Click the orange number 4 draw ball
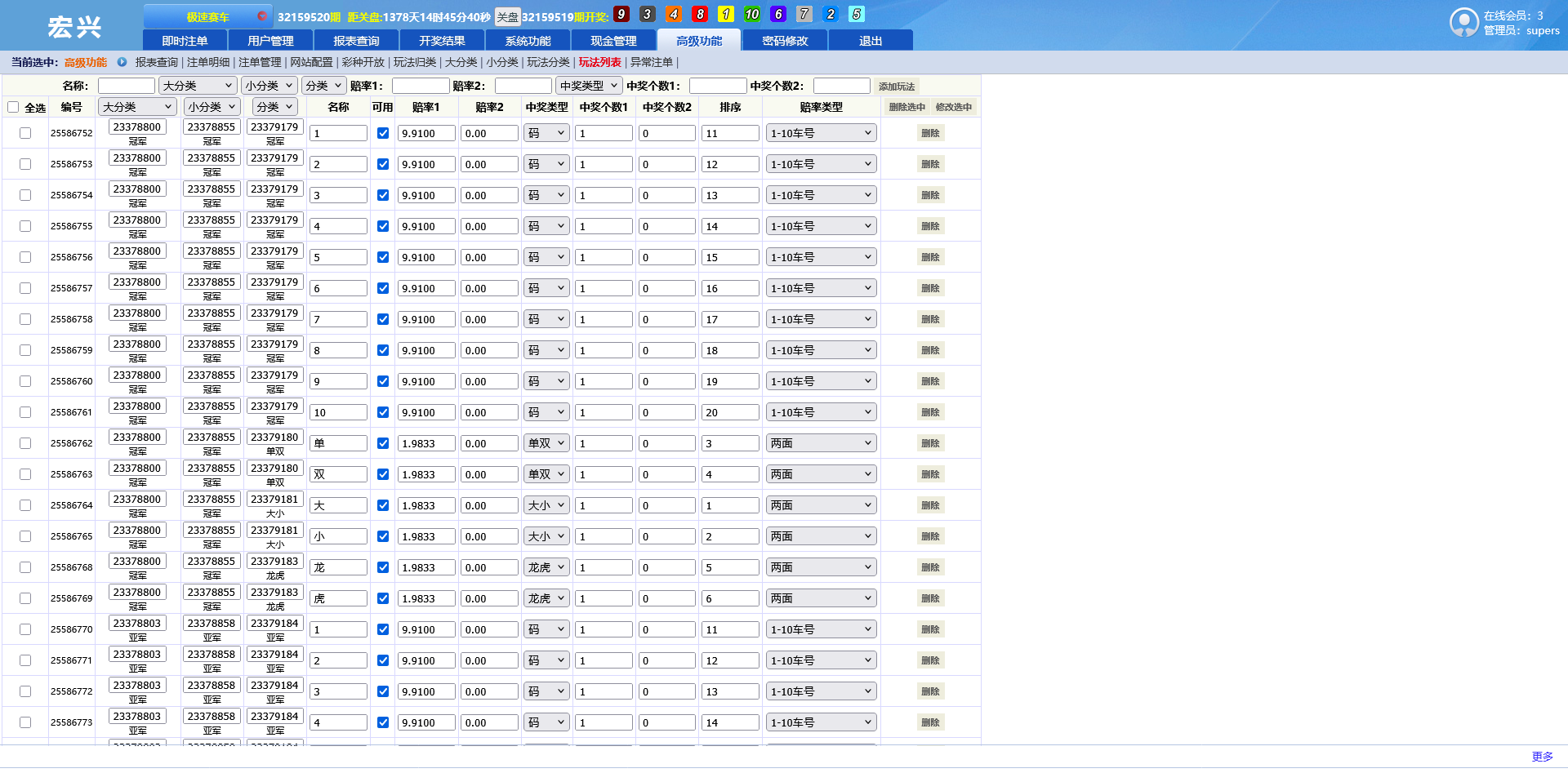This screenshot has height=773, width=1568. tap(674, 14)
